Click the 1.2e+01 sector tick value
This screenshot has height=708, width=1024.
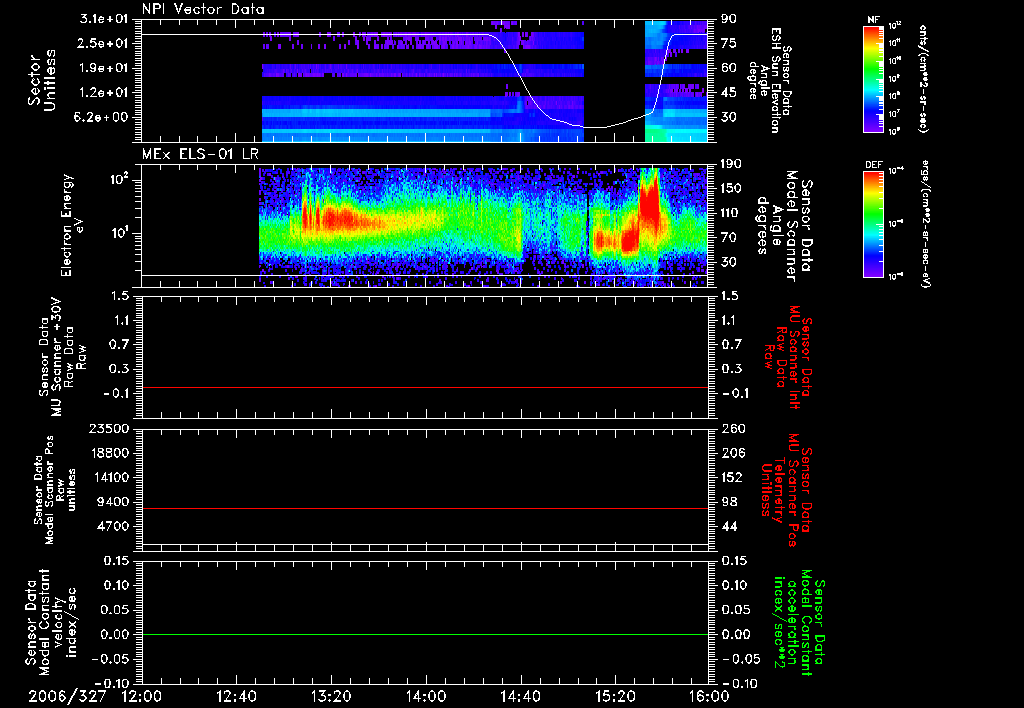tap(103, 93)
